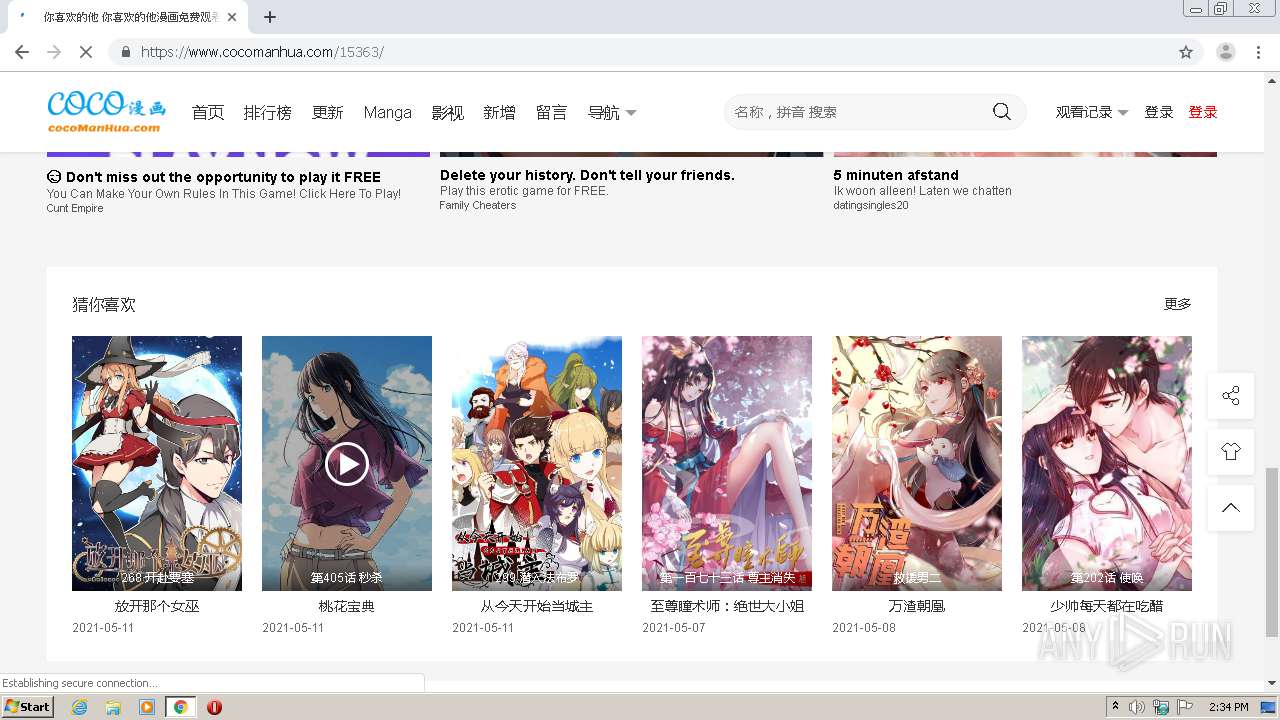Click the red Opera taskbar icon
The image size is (1280, 720).
[x=214, y=707]
